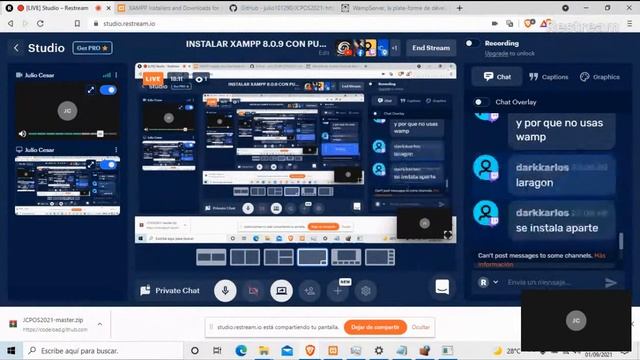This screenshot has height=360, width=640.
Task: Open the JCPOS2021-master.zip download
Action: tap(53, 324)
